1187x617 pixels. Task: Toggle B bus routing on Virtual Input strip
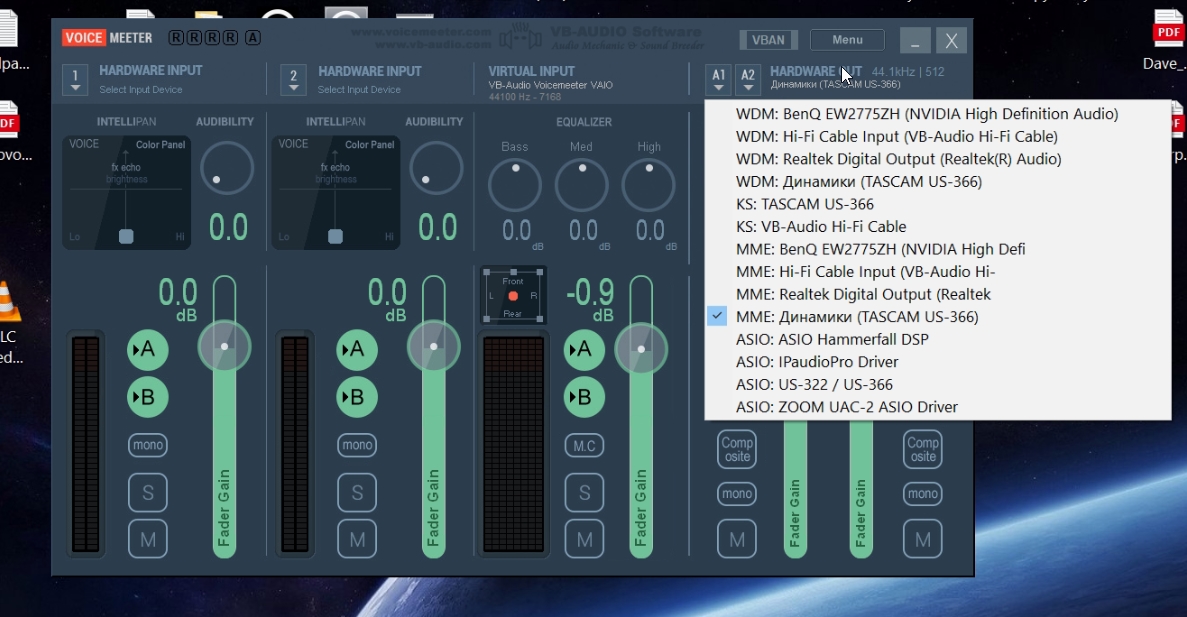pos(584,397)
